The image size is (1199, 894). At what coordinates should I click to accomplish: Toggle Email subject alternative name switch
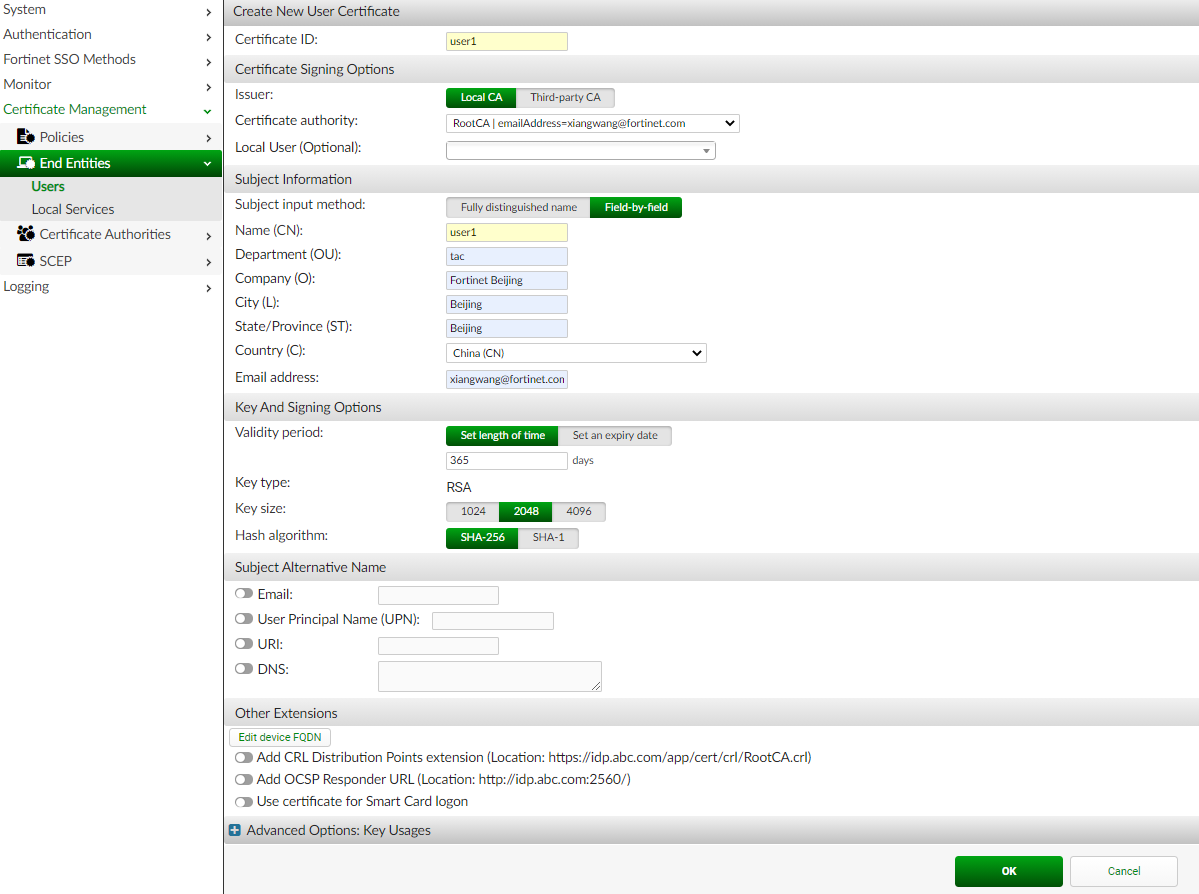point(244,593)
